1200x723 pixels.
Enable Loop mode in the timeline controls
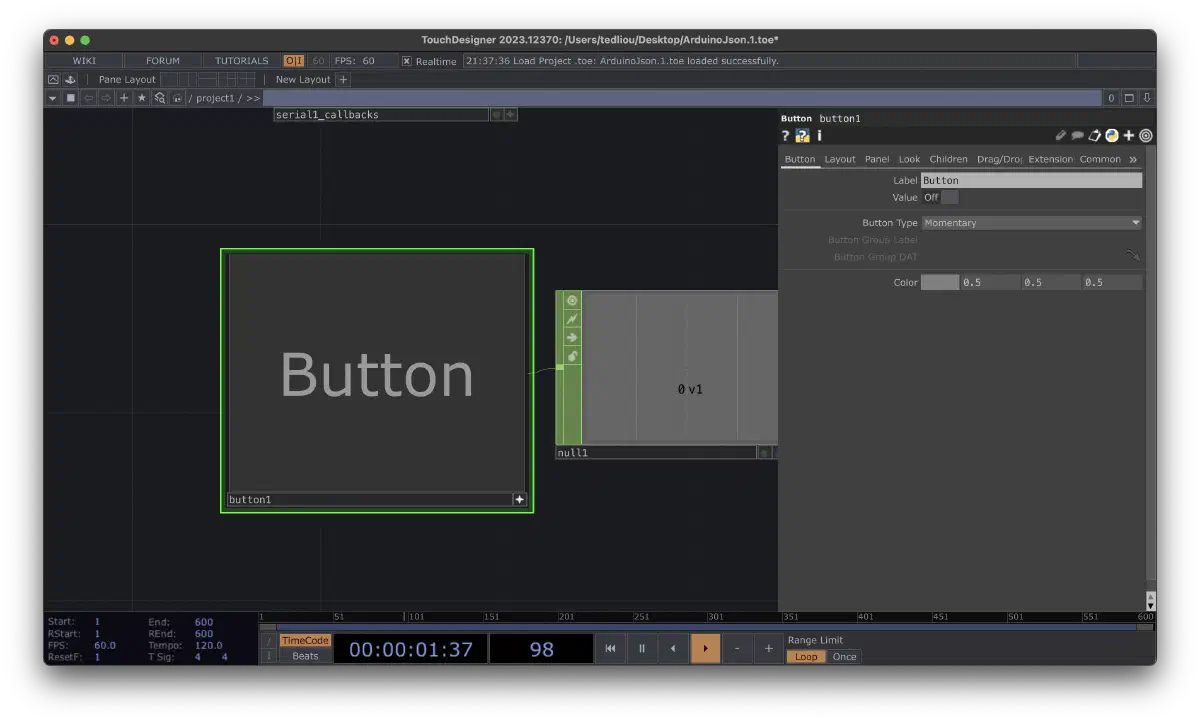[806, 656]
